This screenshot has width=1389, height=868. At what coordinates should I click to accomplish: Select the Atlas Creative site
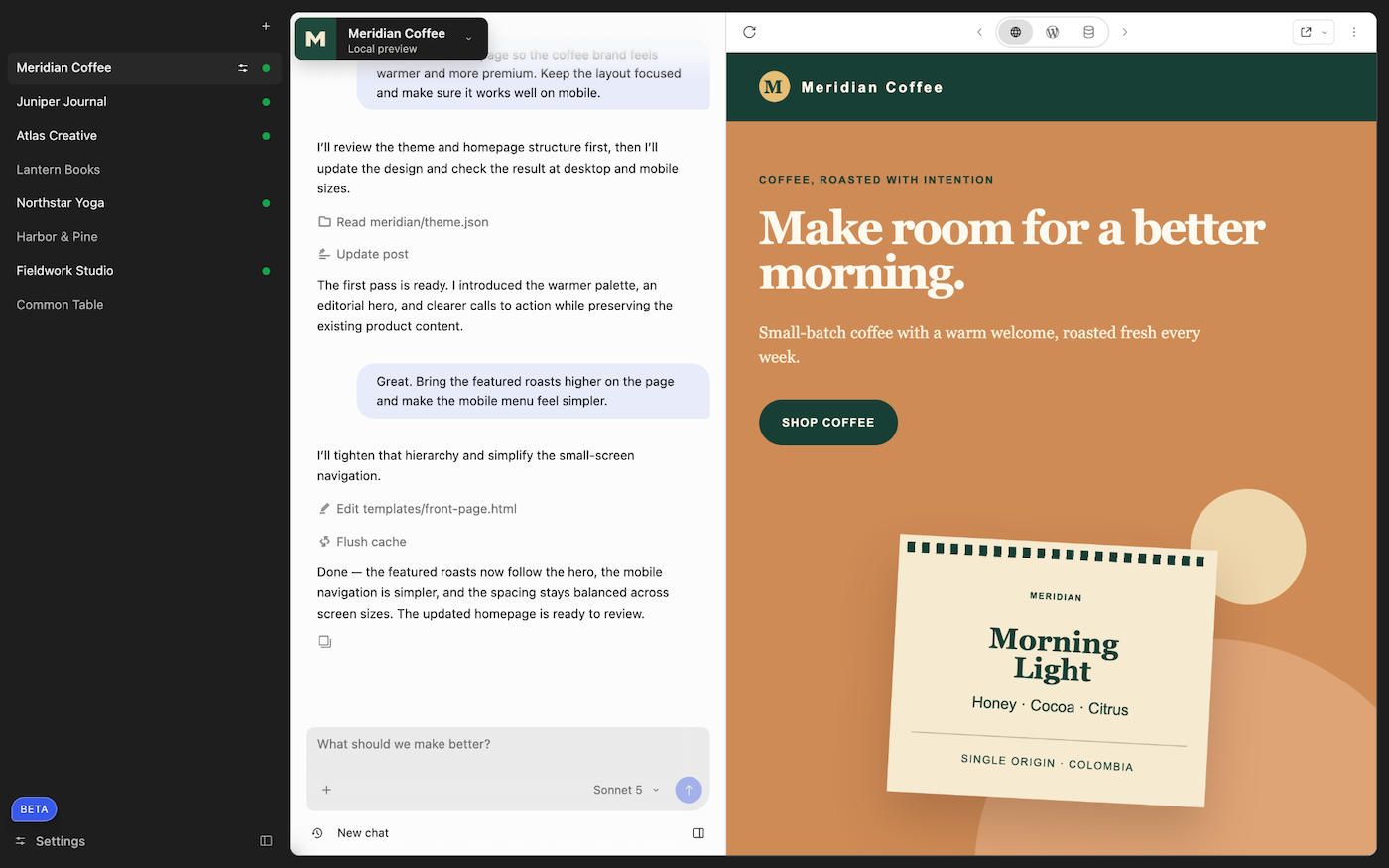pos(144,136)
